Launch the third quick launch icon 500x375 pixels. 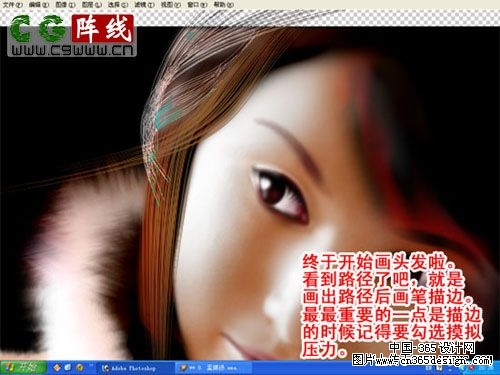(79, 368)
